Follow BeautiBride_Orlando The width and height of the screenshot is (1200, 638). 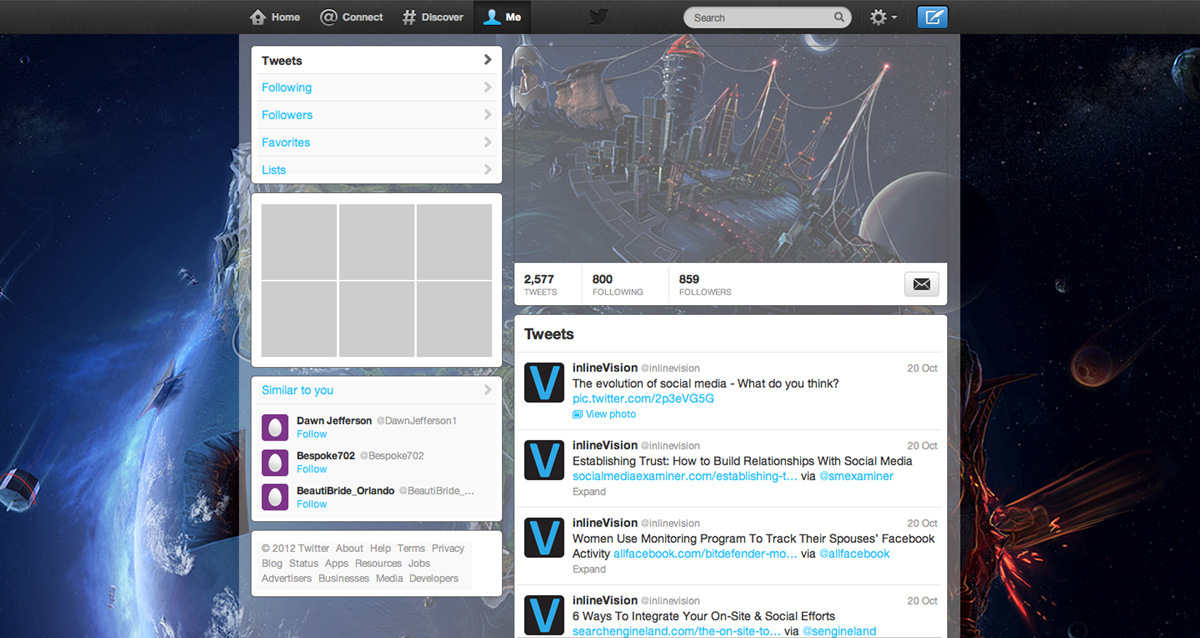click(312, 504)
